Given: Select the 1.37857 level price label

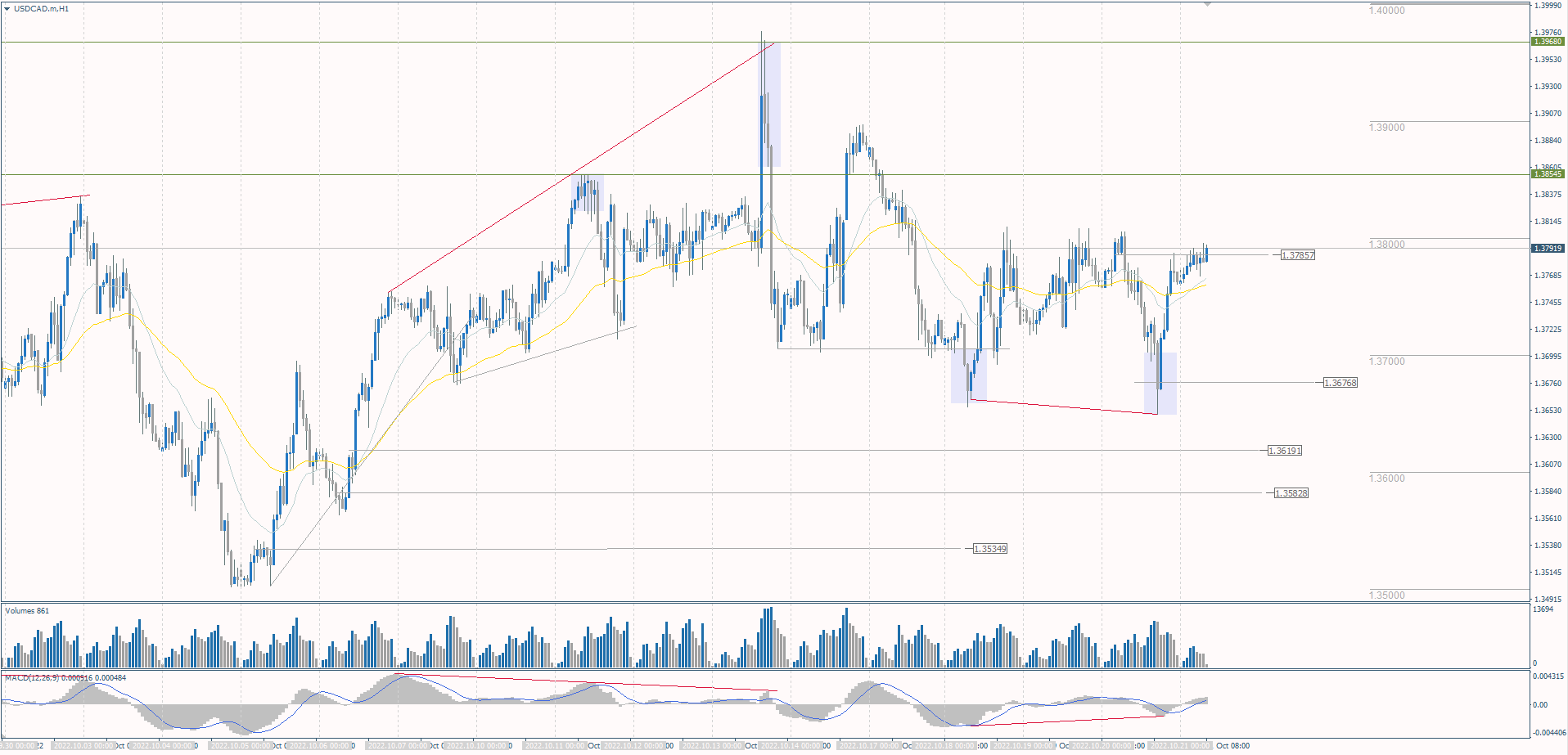Looking at the screenshot, I should (x=1298, y=255).
